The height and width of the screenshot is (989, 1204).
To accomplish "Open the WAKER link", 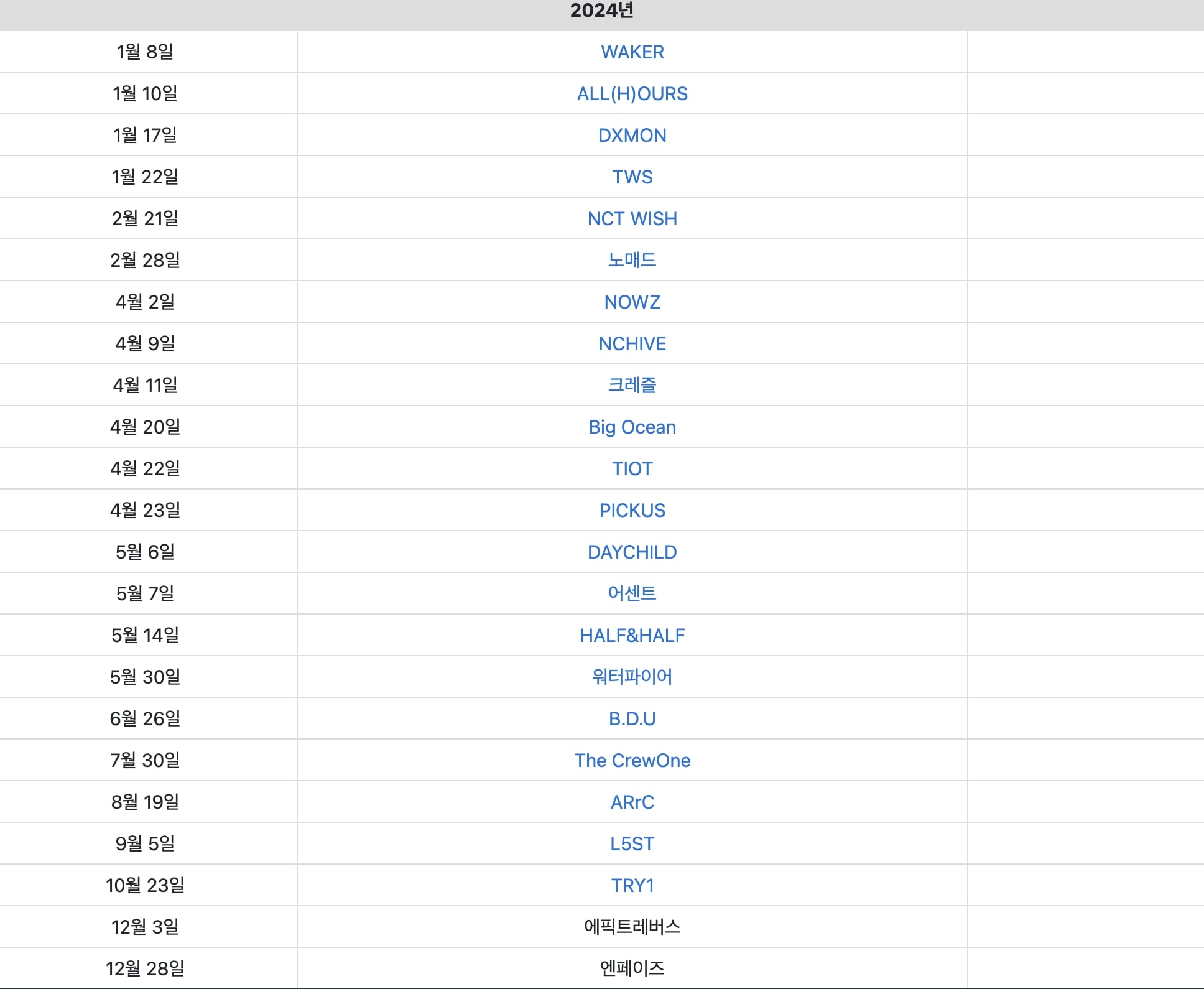I will click(x=632, y=52).
